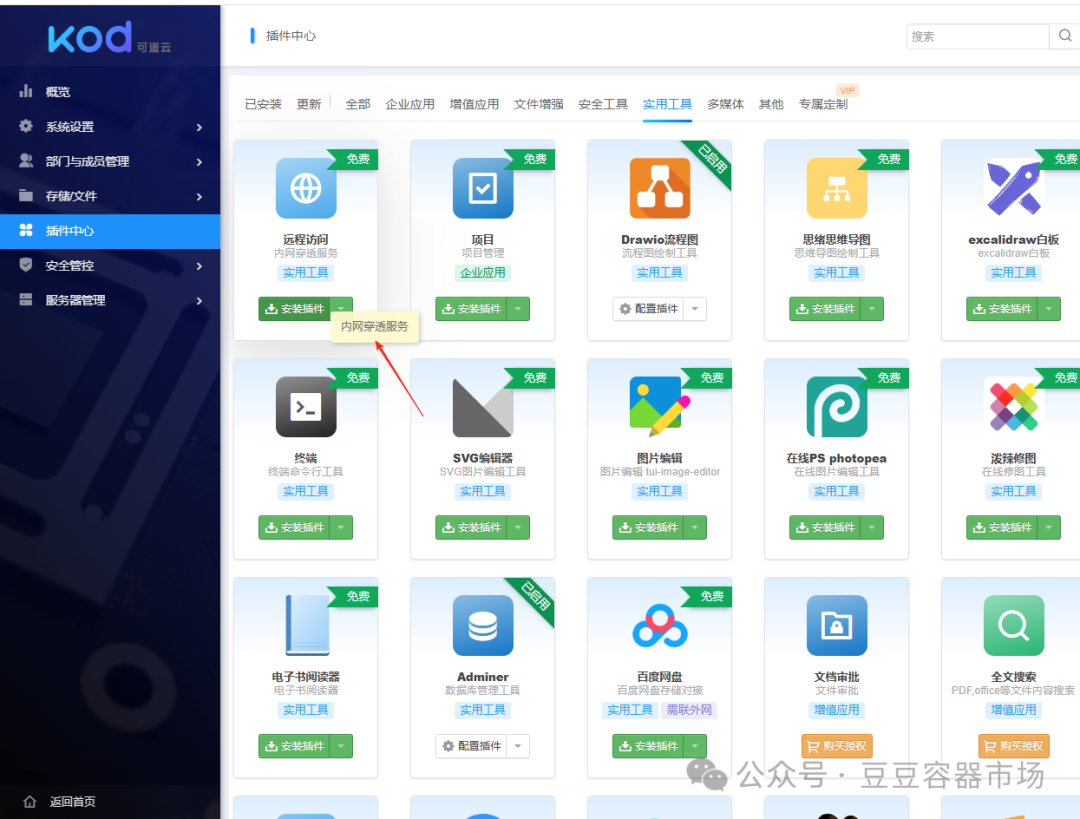Open the 远程访问 globe plugin icon
The width and height of the screenshot is (1080, 819).
pyautogui.click(x=306, y=188)
